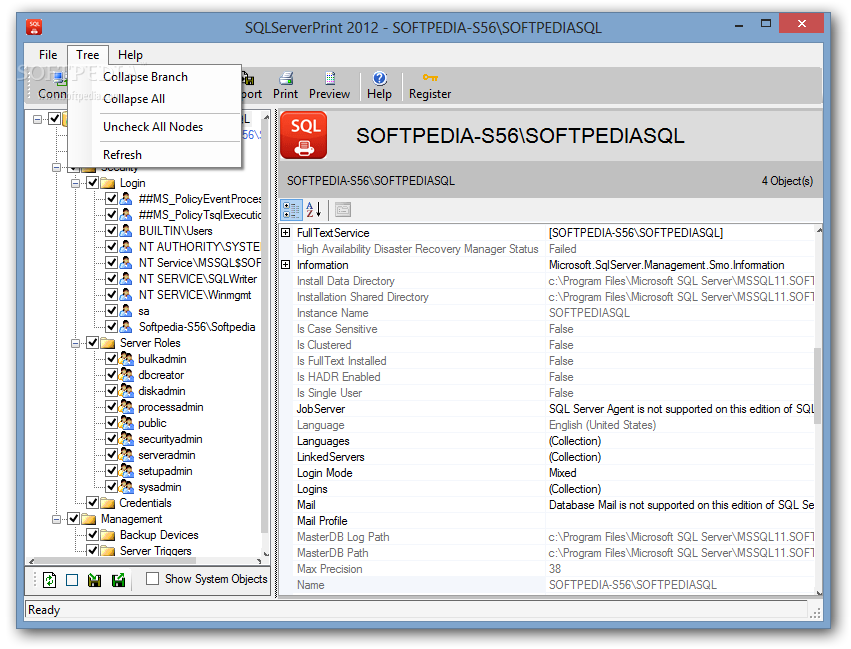The height and width of the screenshot is (649, 851).
Task: Open the Help menu
Action: coord(130,55)
